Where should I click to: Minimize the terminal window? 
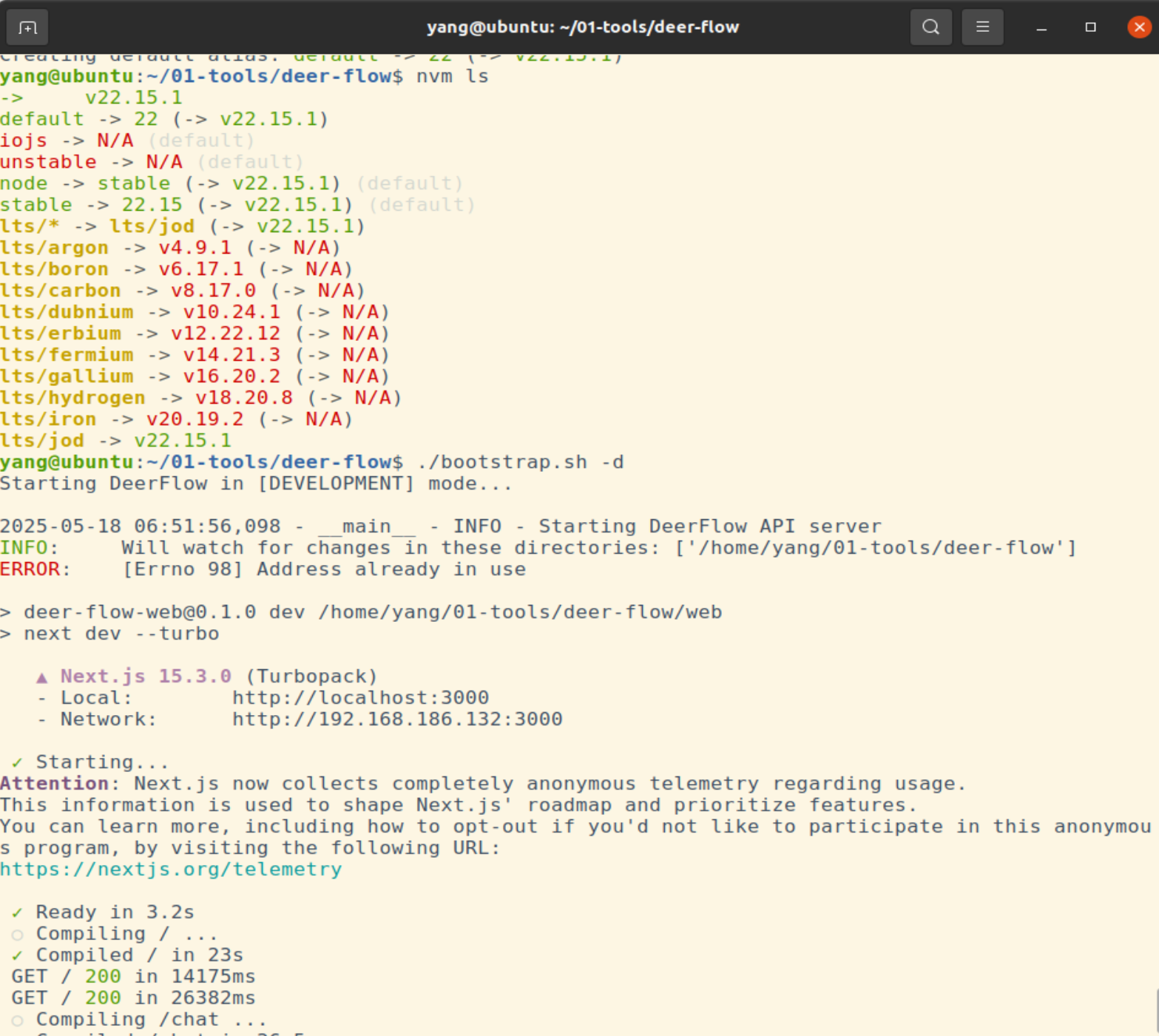click(1041, 27)
